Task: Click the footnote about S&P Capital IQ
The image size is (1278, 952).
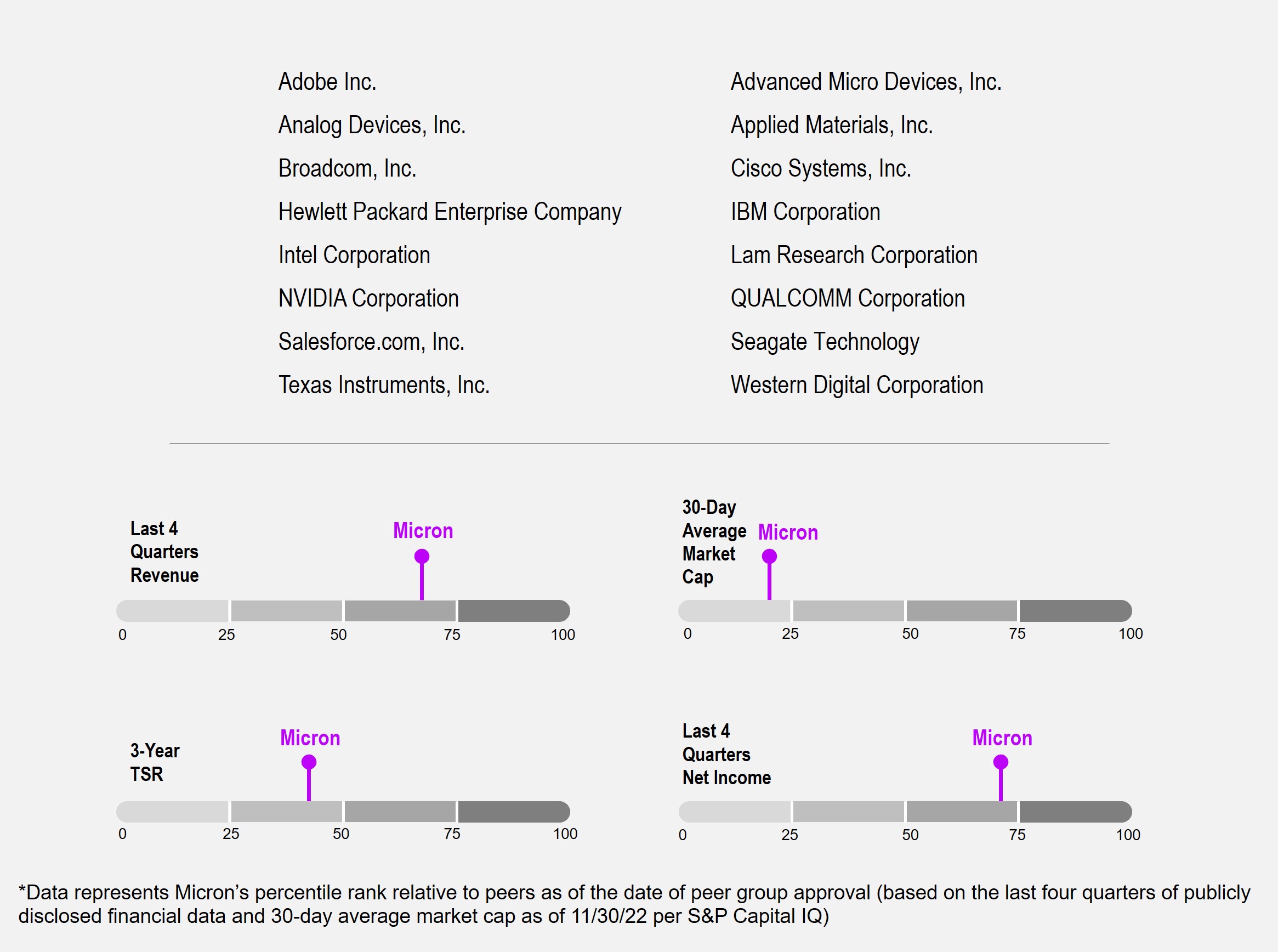Action: [x=634, y=904]
